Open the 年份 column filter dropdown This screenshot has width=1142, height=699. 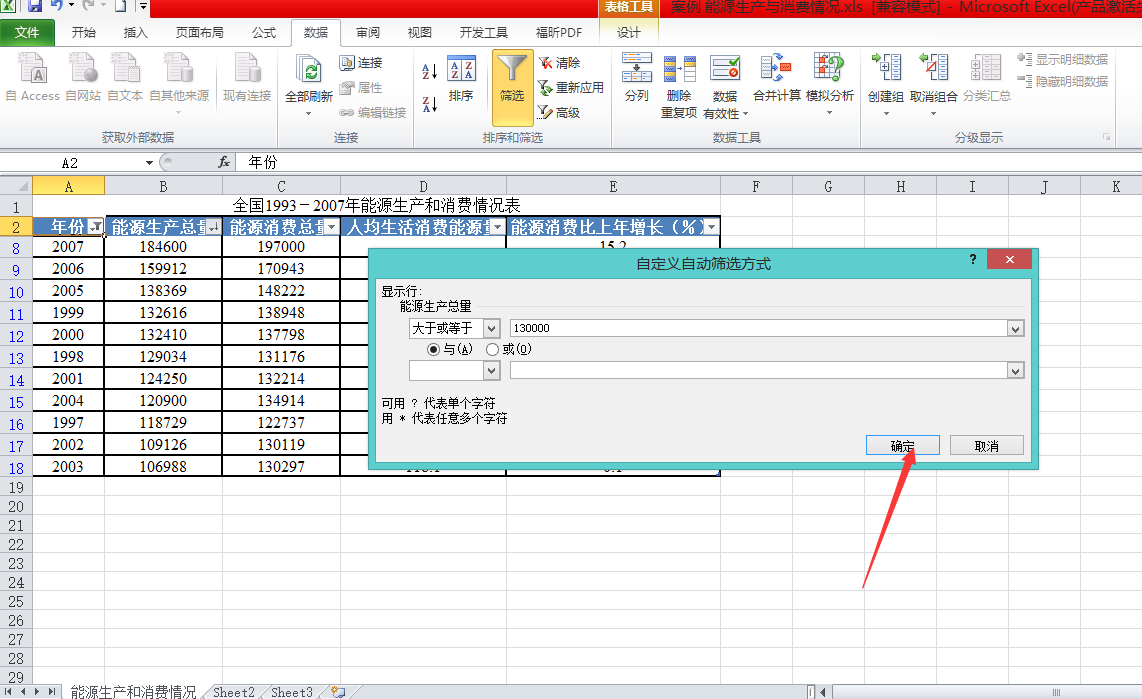(95, 227)
